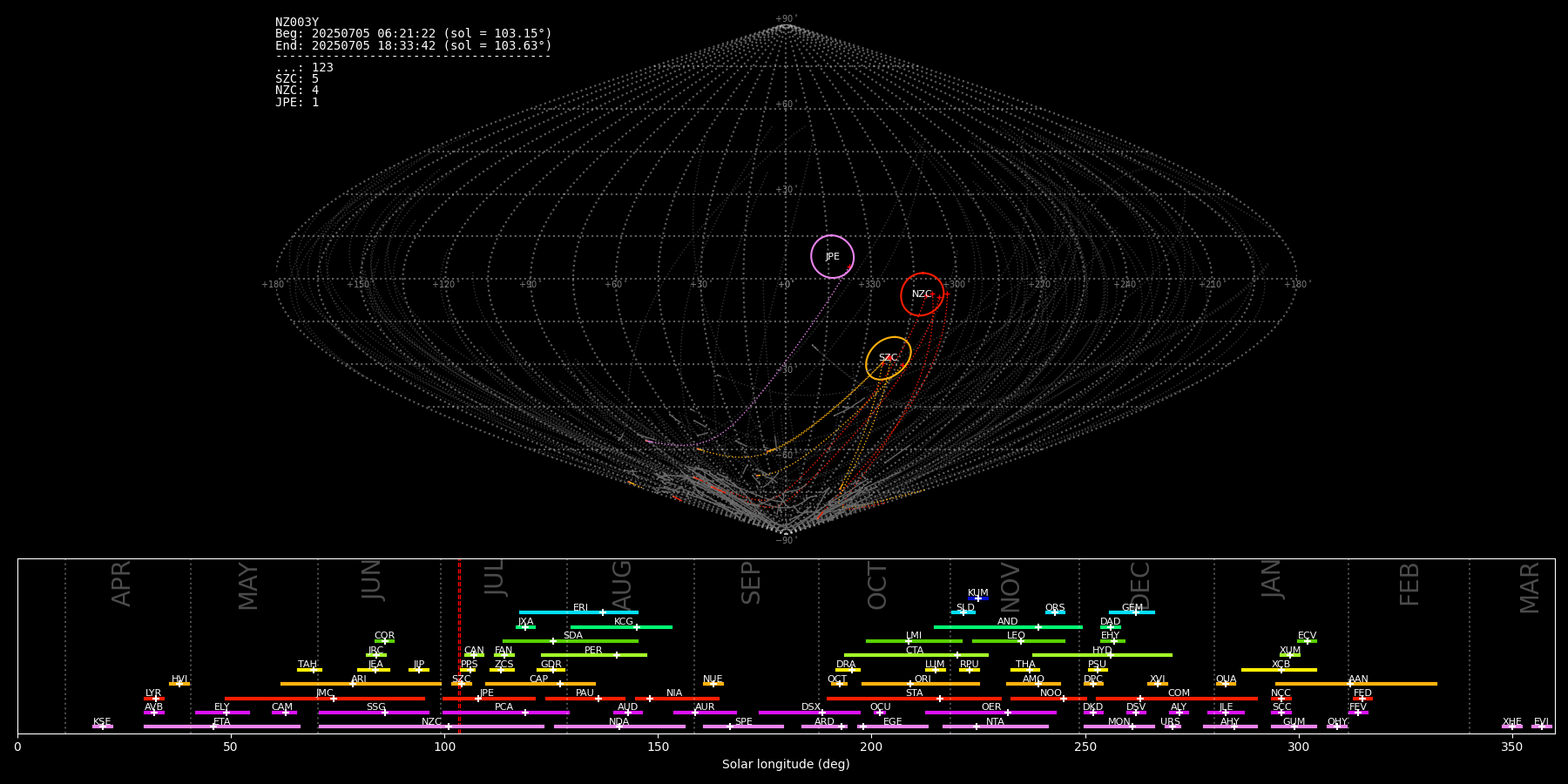The image size is (1568, 784).
Task: Click the 250 tick on solar longitude axis
Action: click(1085, 747)
